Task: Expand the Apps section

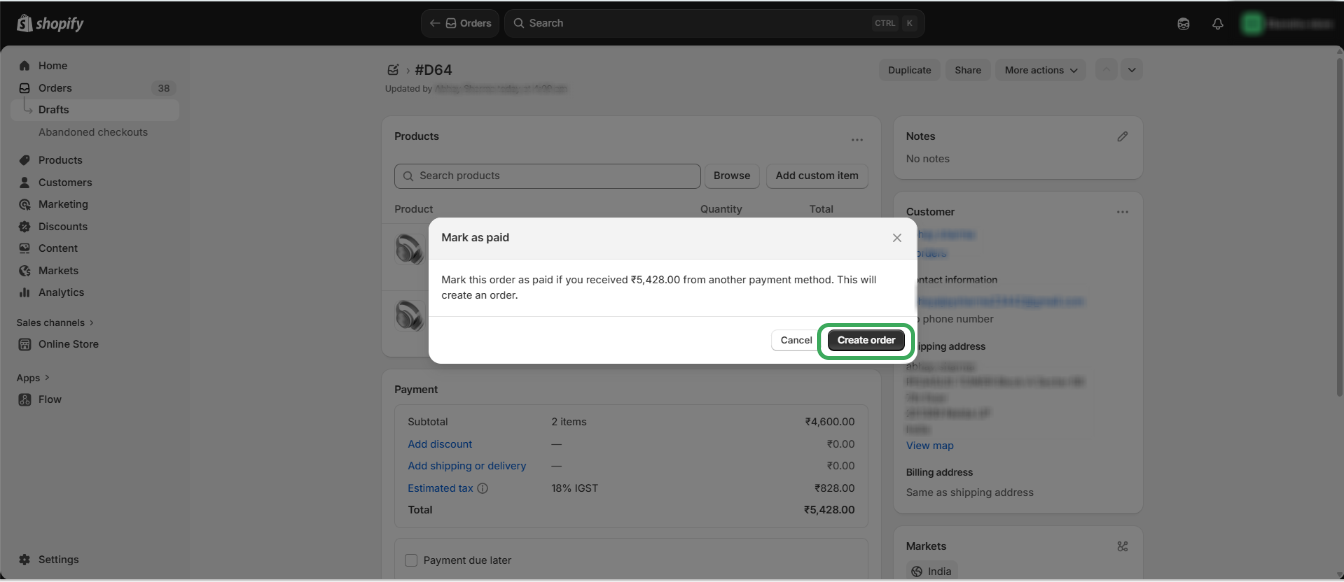Action: click(33, 378)
